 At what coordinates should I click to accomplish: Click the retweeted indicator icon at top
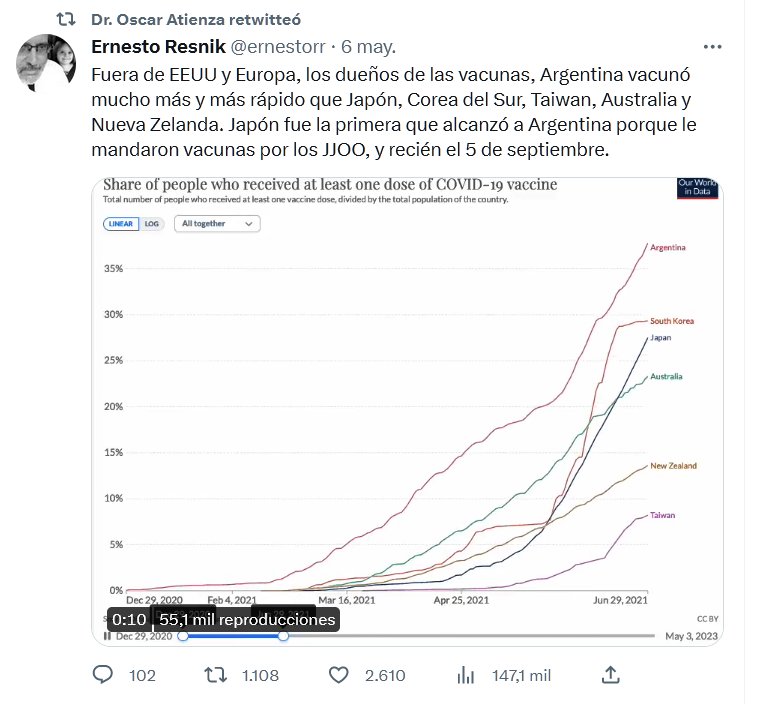tap(65, 20)
